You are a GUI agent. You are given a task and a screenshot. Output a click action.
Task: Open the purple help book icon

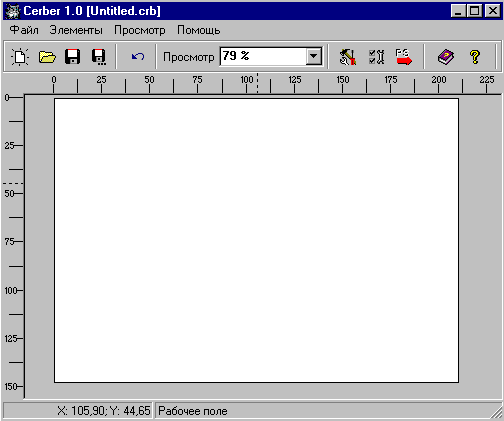pyautogui.click(x=446, y=57)
